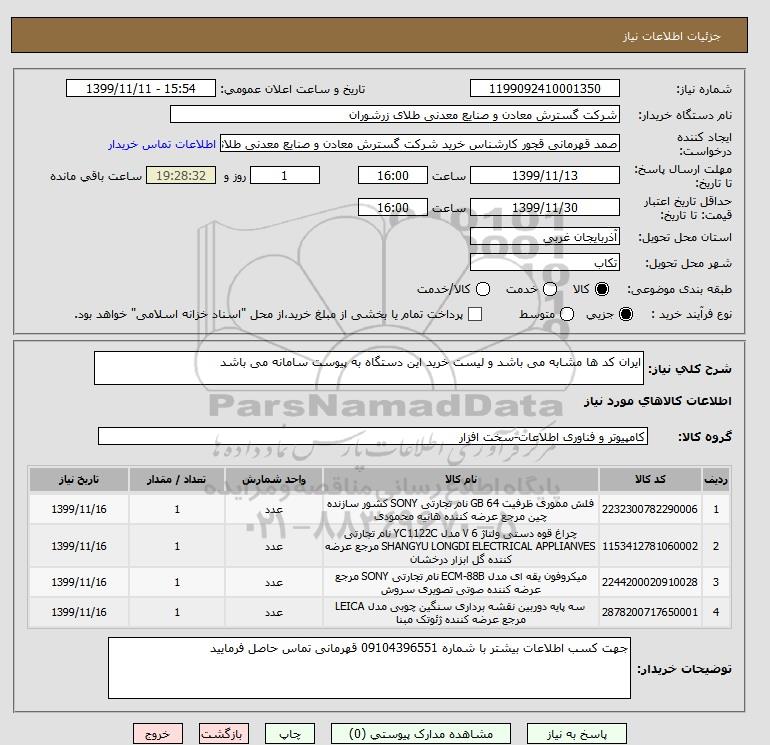Click the YC1122C flashlight item name
770x745 pixels.
461,546
